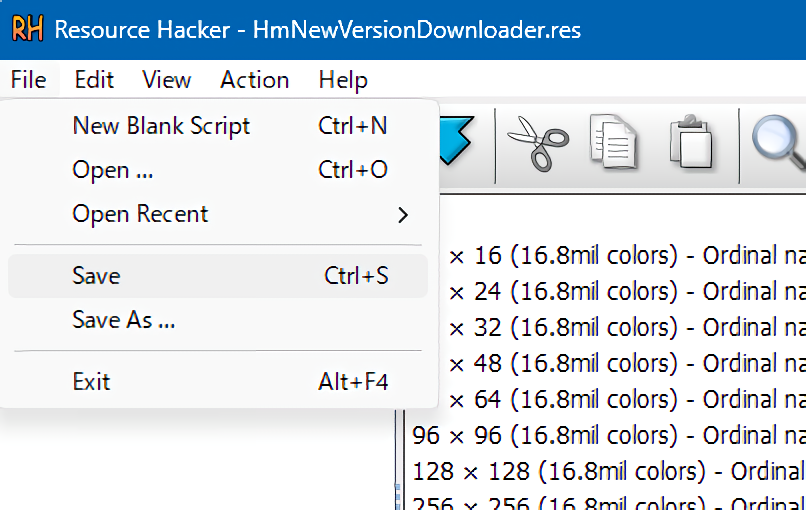Choose Save As ... menu entry
The width and height of the screenshot is (806, 510).
(123, 320)
